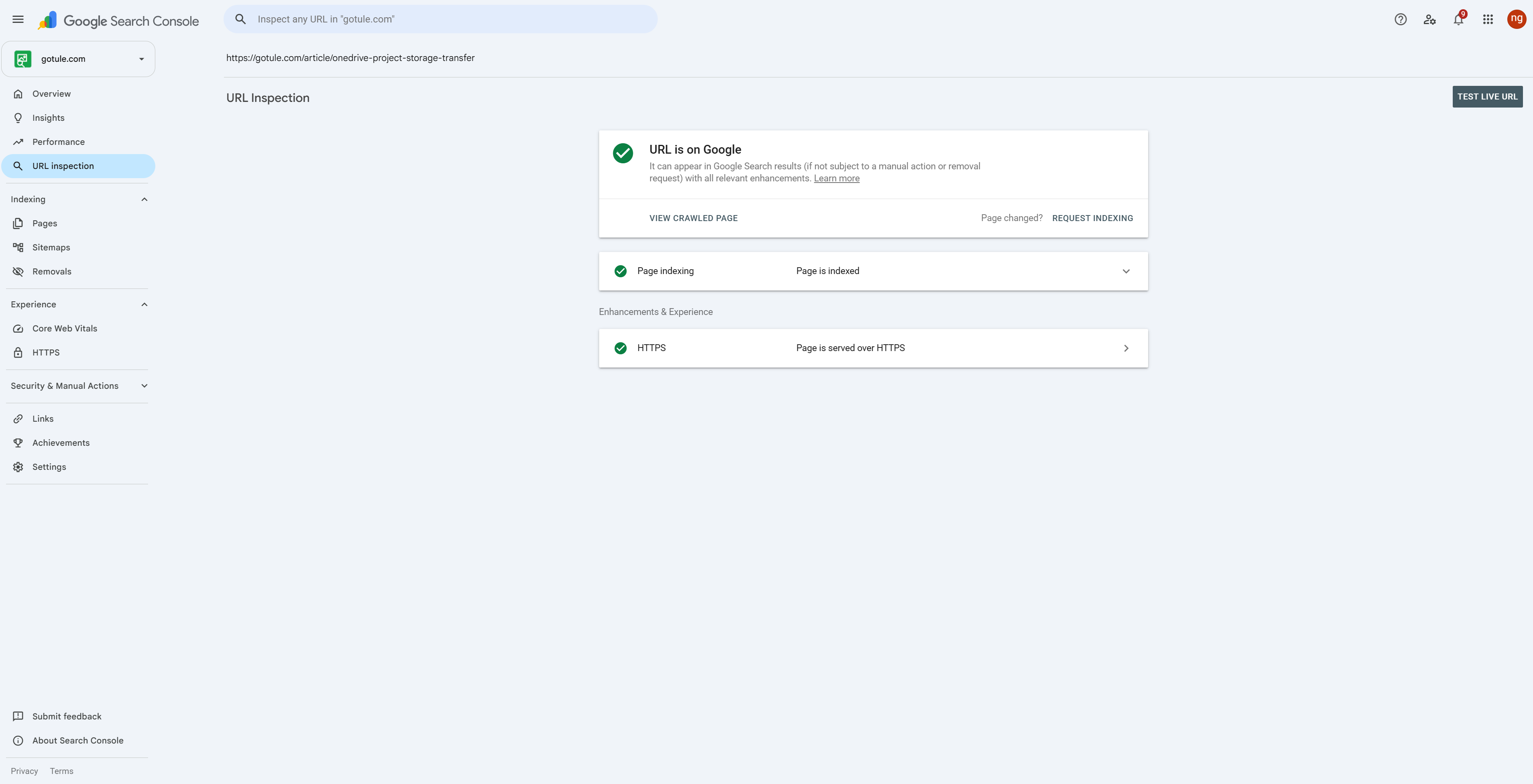1533x784 pixels.
Task: Open the Google apps grid
Action: pyautogui.click(x=1487, y=20)
